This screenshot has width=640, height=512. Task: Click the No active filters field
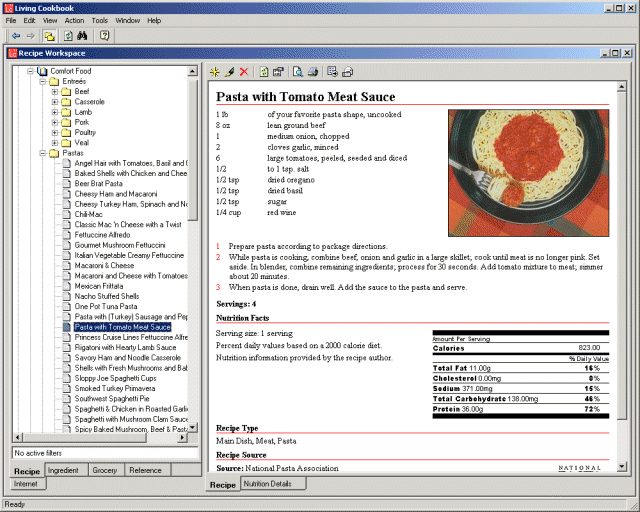tap(105, 453)
